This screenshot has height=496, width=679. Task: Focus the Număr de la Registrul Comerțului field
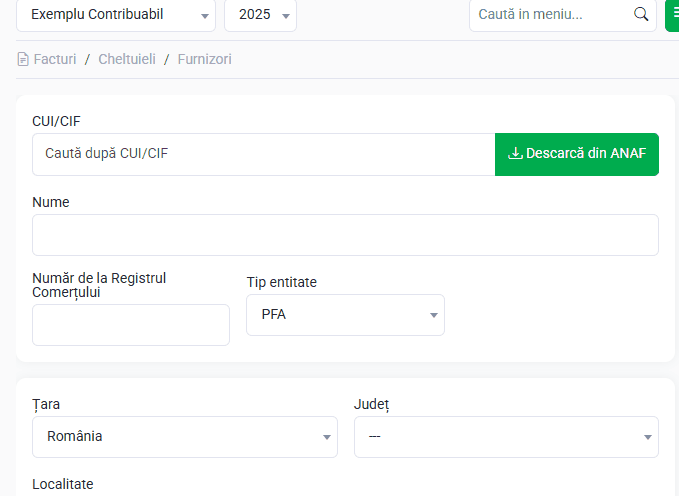coord(131,325)
